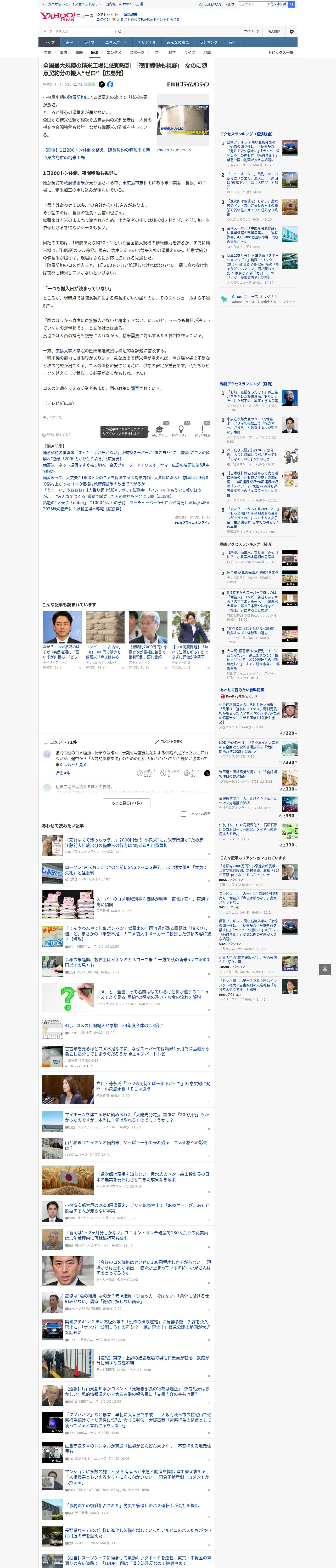The width and height of the screenshot is (336, 1568).
Task: Open article 4月、コメの民間輸入が急増
Action: point(114,1026)
